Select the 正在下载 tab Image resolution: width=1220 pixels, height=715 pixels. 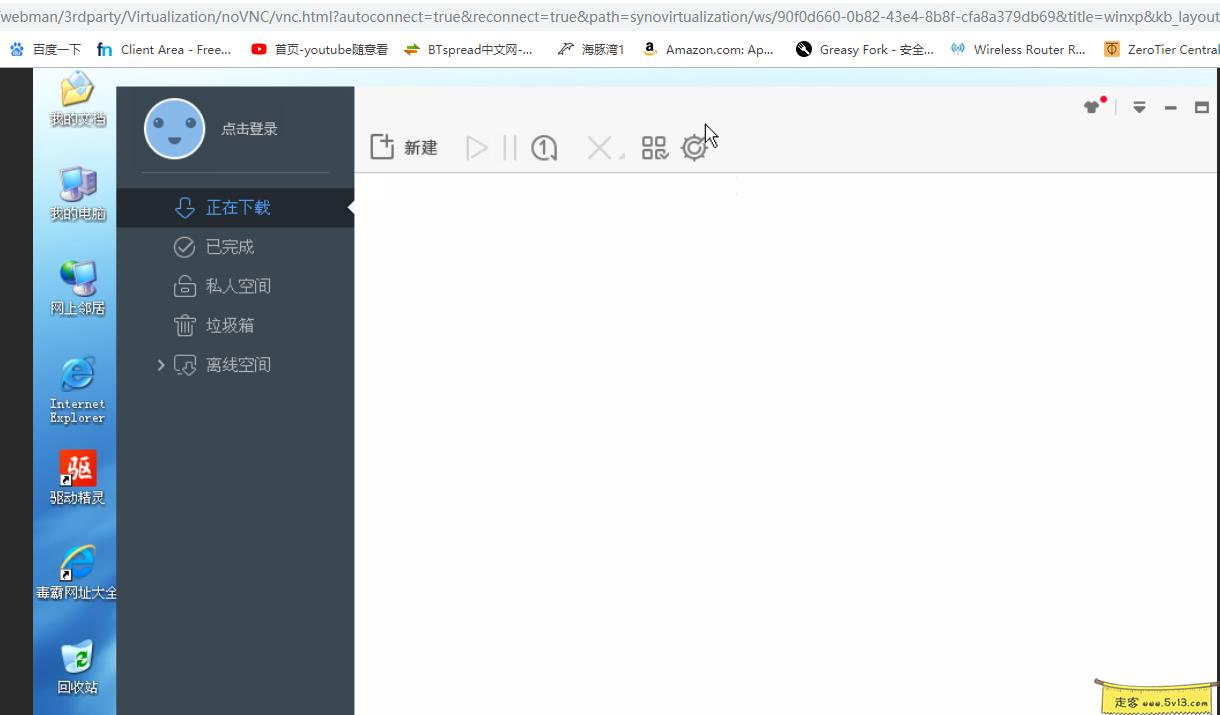click(237, 207)
